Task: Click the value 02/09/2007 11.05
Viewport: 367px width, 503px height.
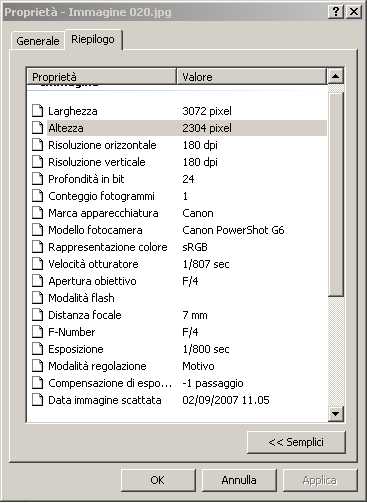Action: [226, 400]
